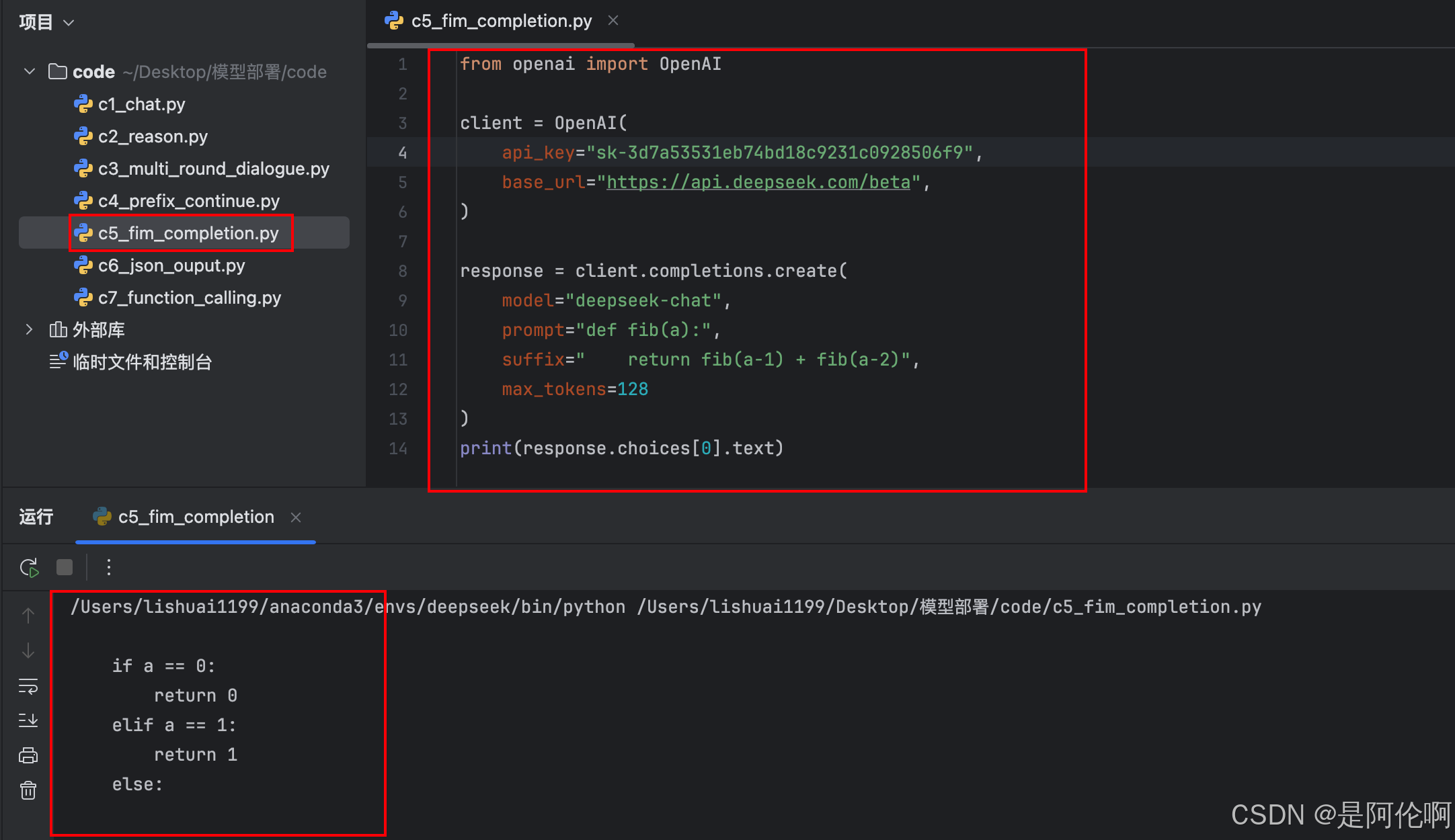Select the c5_fim_completion.py editor tab

coord(501,22)
